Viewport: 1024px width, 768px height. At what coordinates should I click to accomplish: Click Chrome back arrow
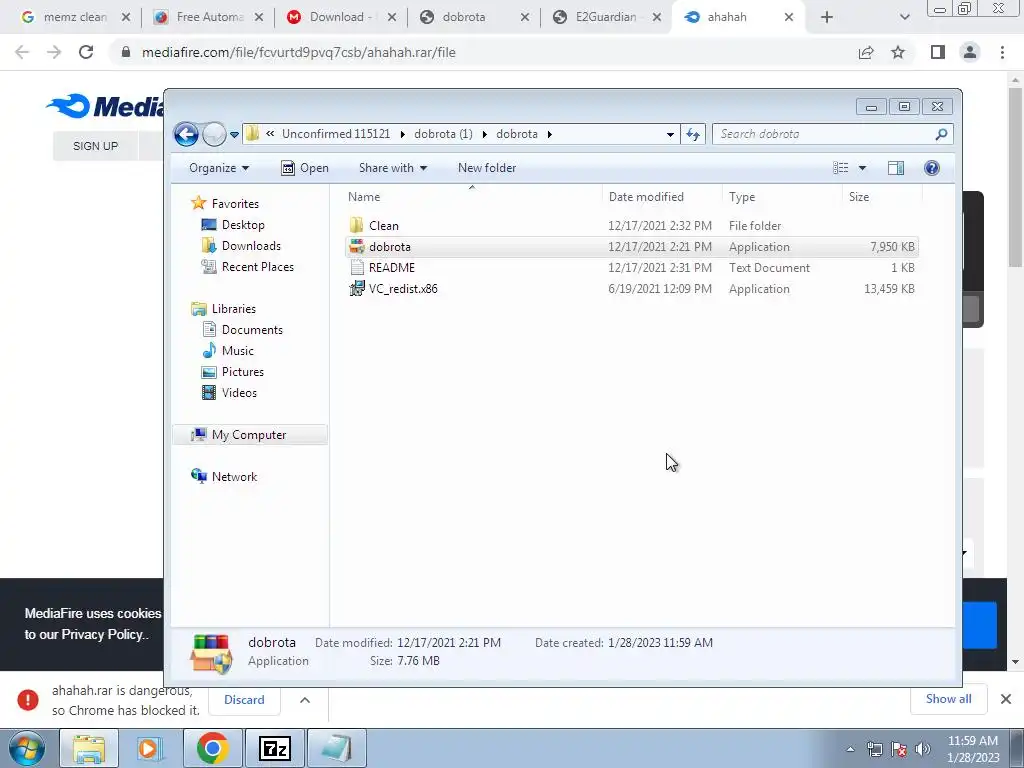(22, 52)
